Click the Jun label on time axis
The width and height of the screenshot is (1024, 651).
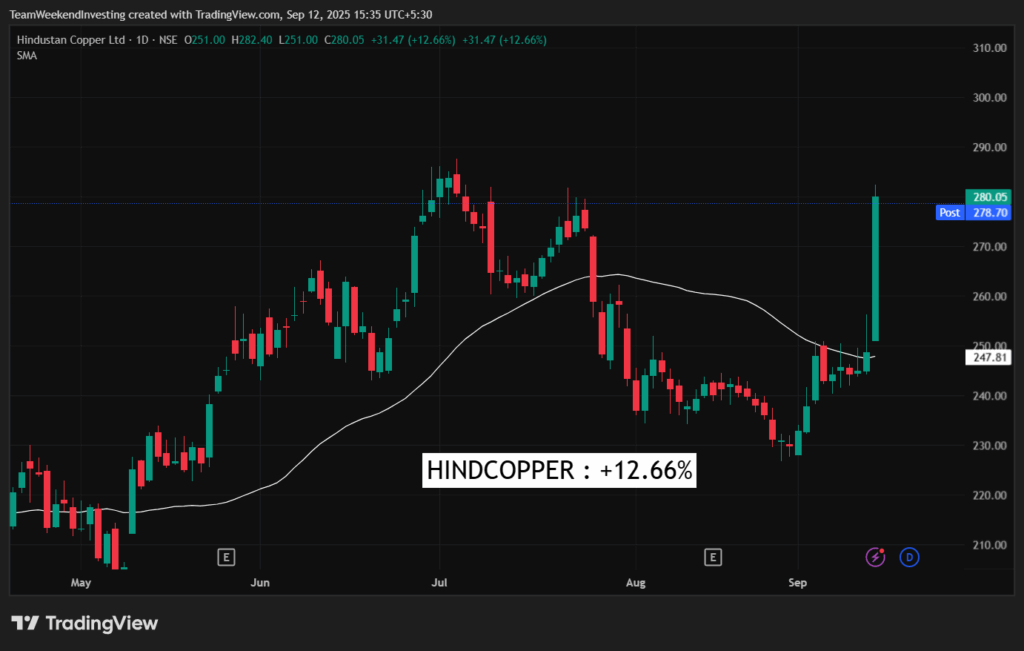point(260,582)
